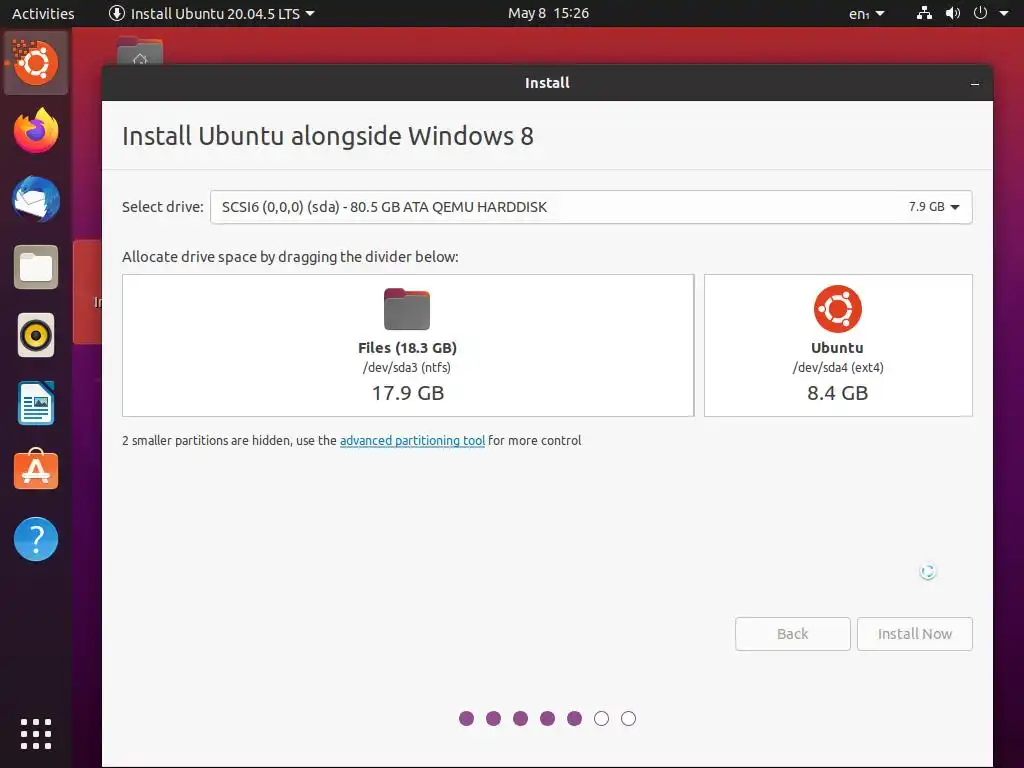Image resolution: width=1024 pixels, height=768 pixels.
Task: Open the Help icon in the dock
Action: tap(36, 539)
